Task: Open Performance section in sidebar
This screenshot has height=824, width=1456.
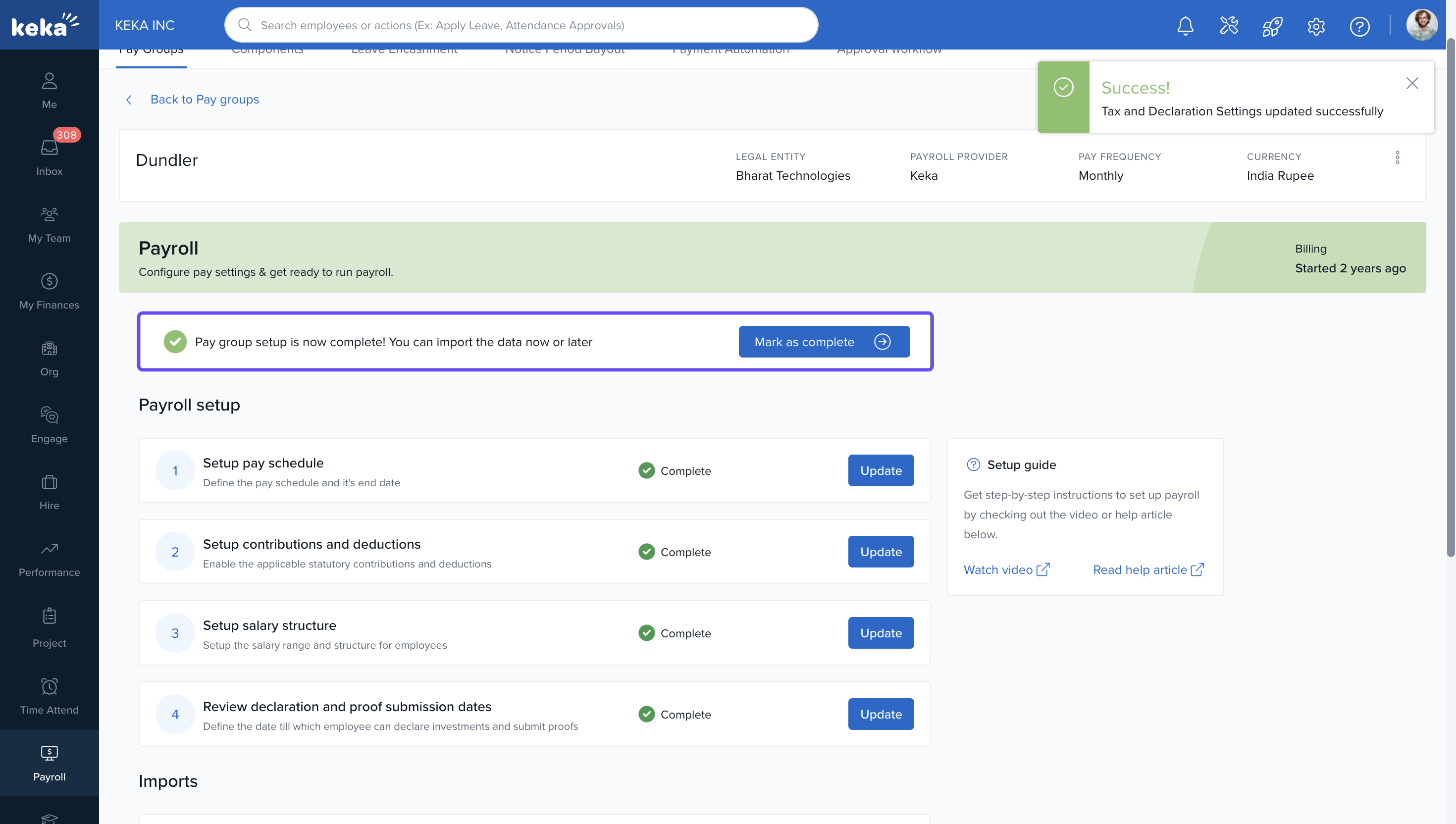Action: point(49,558)
